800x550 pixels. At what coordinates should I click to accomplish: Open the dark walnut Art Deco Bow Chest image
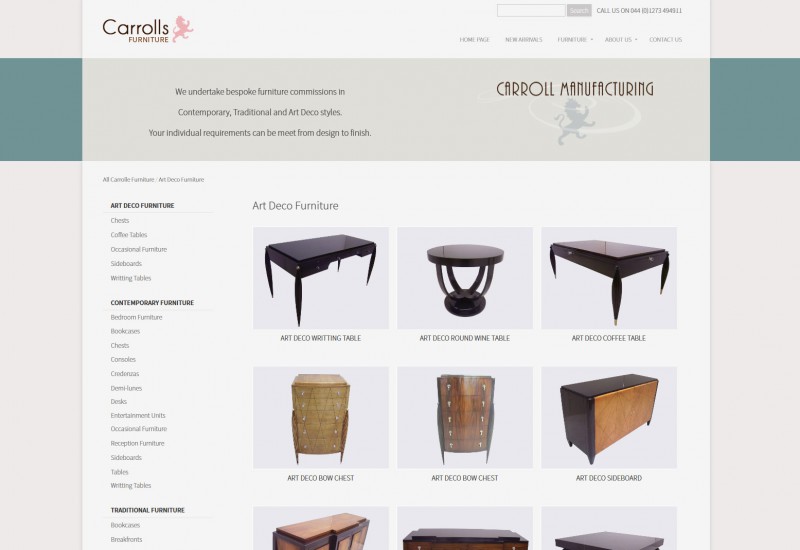[x=465, y=417]
